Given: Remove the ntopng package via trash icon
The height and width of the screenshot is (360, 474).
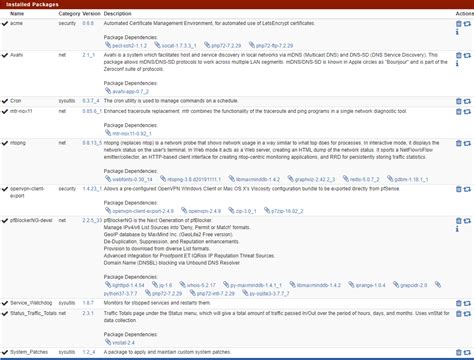Looking at the screenshot, I should pyautogui.click(x=459, y=143).
